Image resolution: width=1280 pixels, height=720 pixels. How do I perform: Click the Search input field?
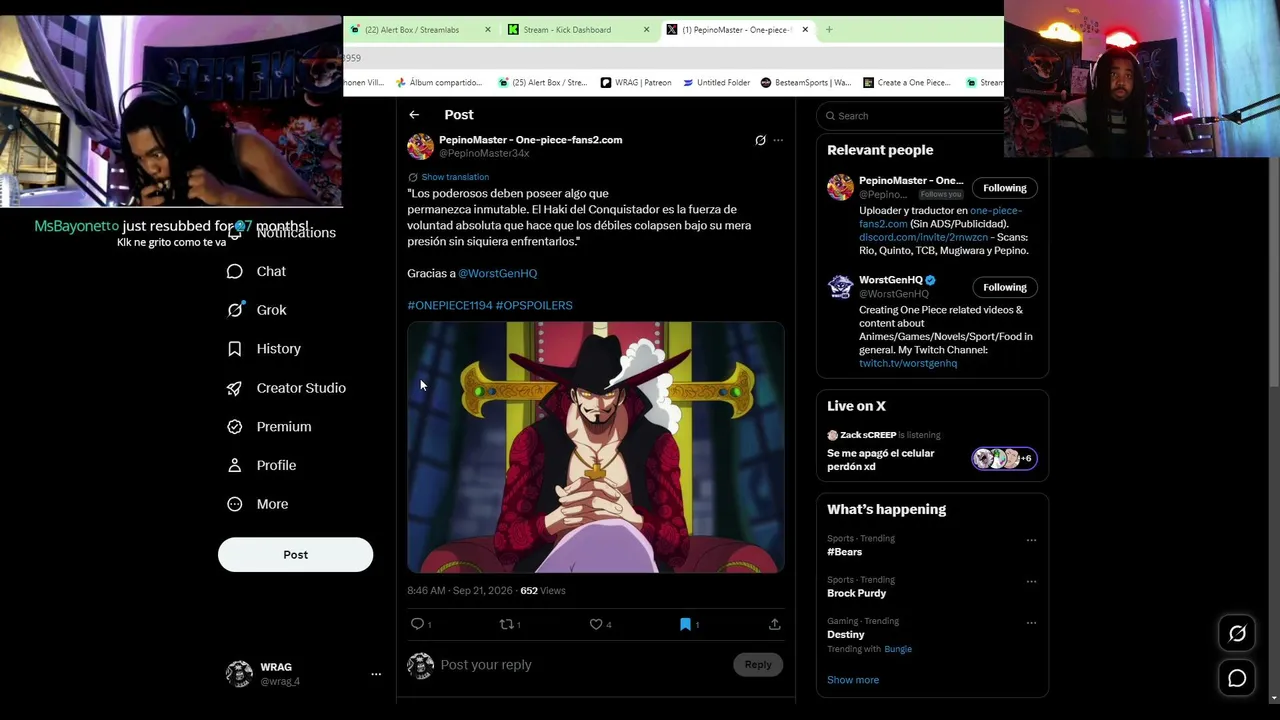coord(912,116)
